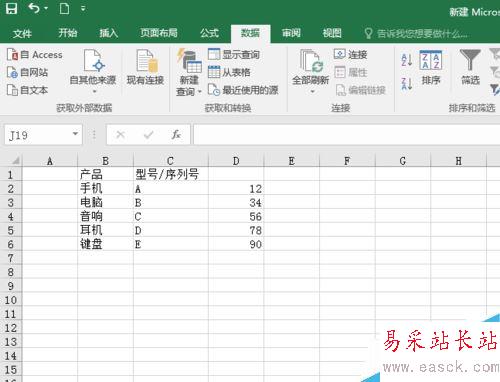Click cell with value 90

point(236,244)
